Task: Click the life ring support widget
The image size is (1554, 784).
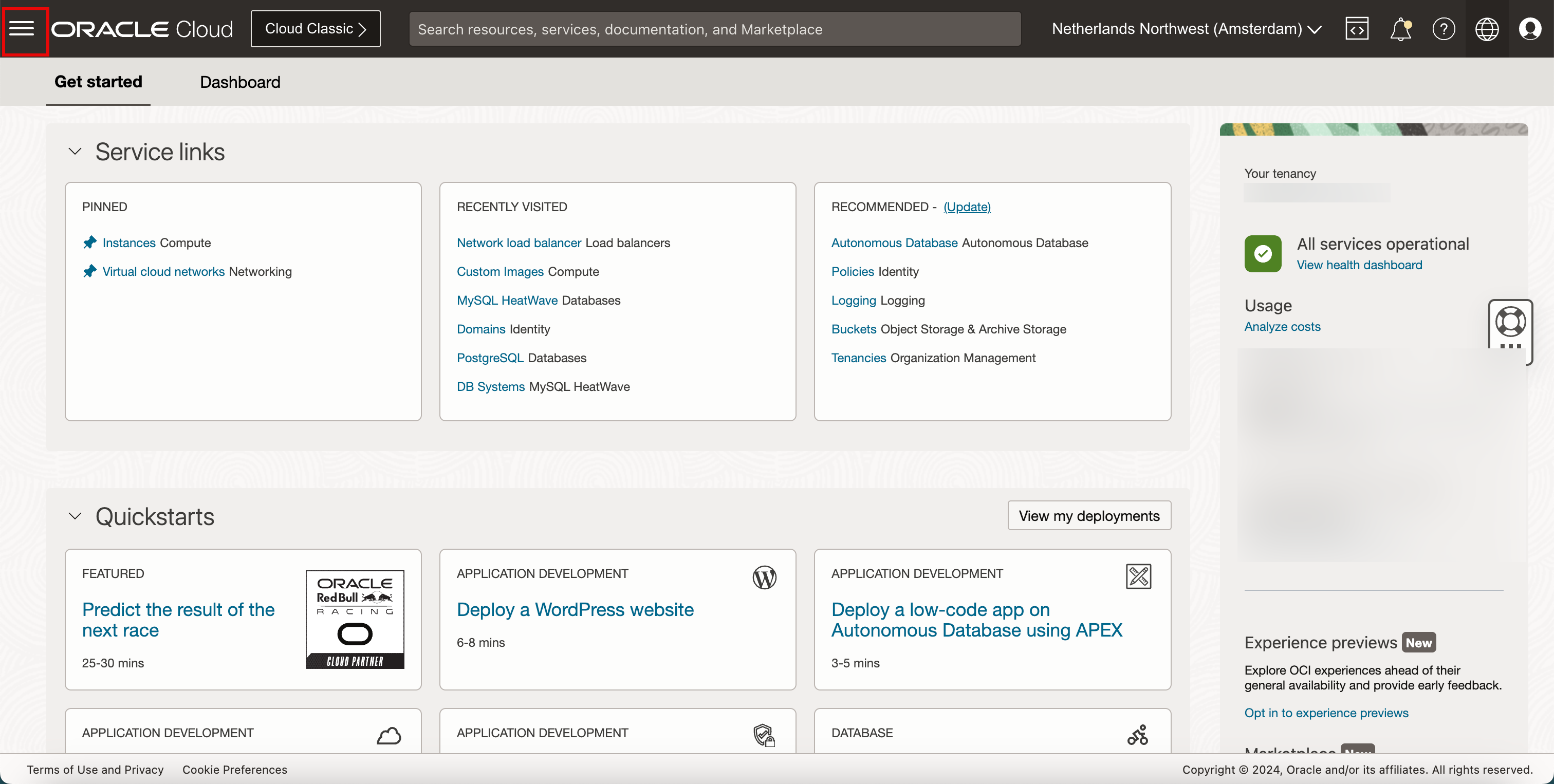Action: (x=1510, y=323)
